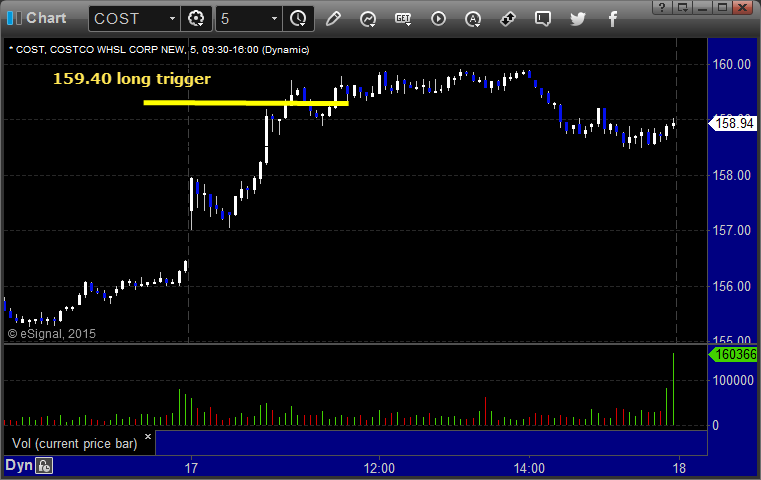
Task: Open the help question mark button
Action: (x=662, y=7)
